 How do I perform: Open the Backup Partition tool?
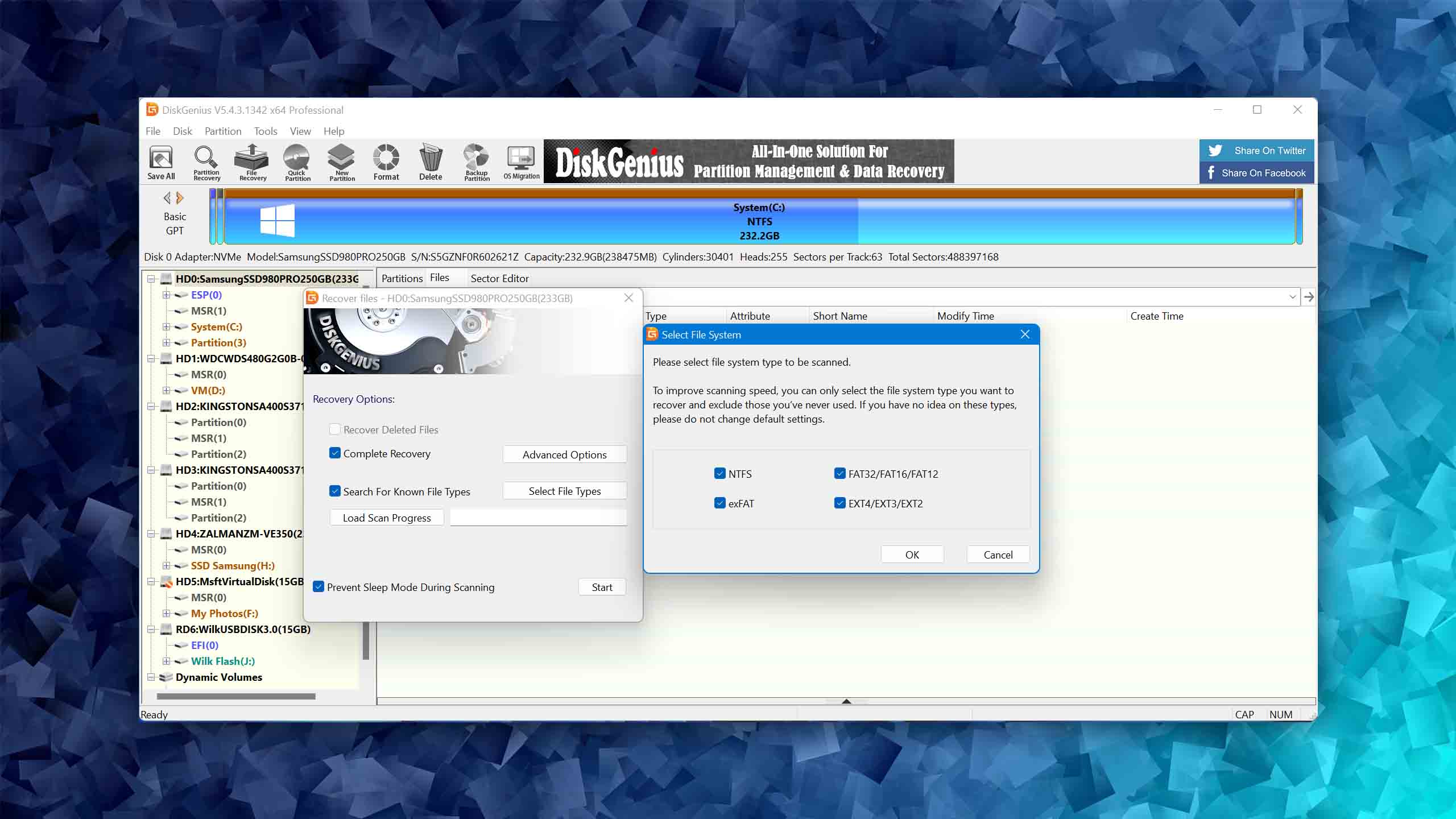(x=477, y=162)
